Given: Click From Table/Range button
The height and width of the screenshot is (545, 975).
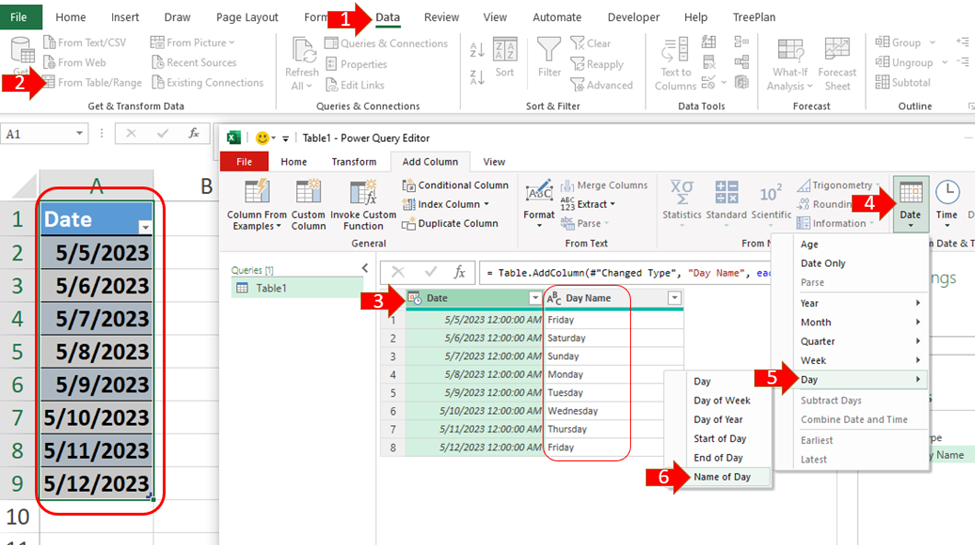Looking at the screenshot, I should click(93, 82).
